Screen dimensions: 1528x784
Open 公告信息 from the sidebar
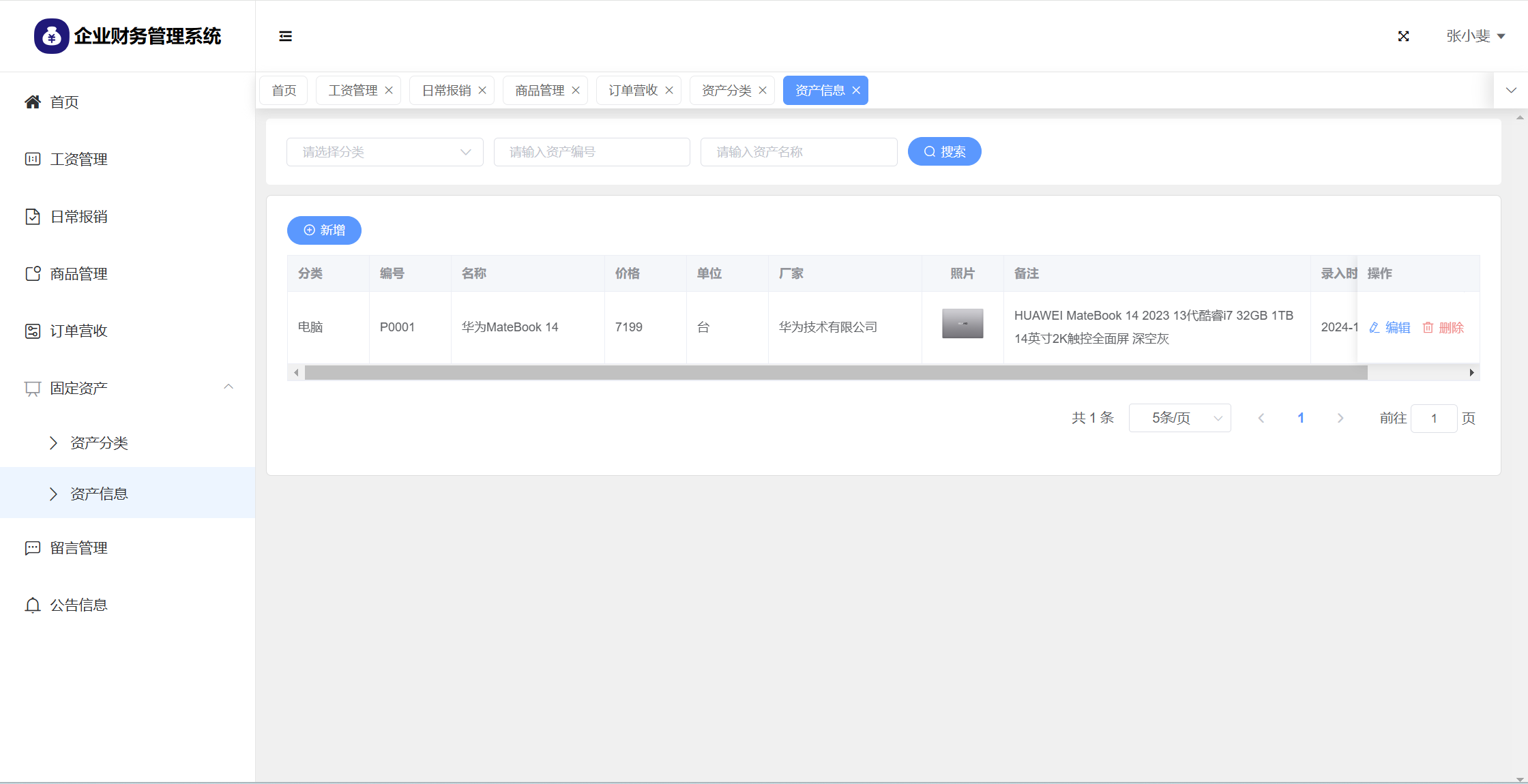tap(78, 605)
